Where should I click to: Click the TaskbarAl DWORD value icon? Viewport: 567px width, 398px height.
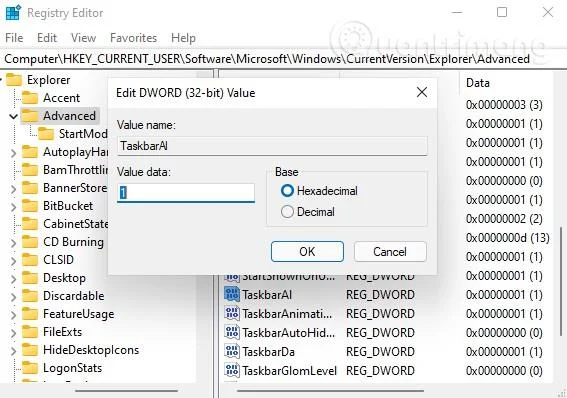pyautogui.click(x=232, y=295)
